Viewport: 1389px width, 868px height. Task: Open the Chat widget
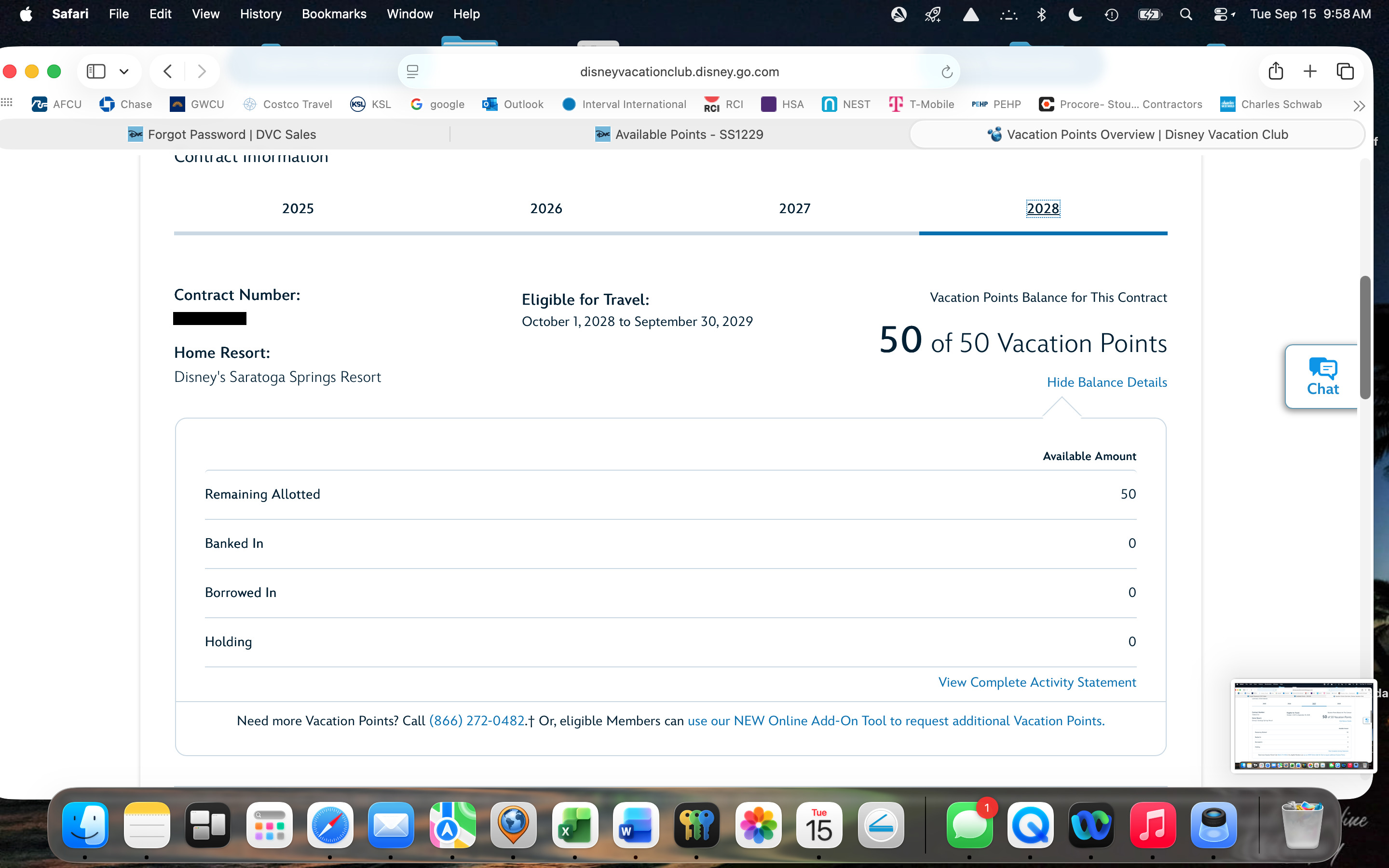1322,377
